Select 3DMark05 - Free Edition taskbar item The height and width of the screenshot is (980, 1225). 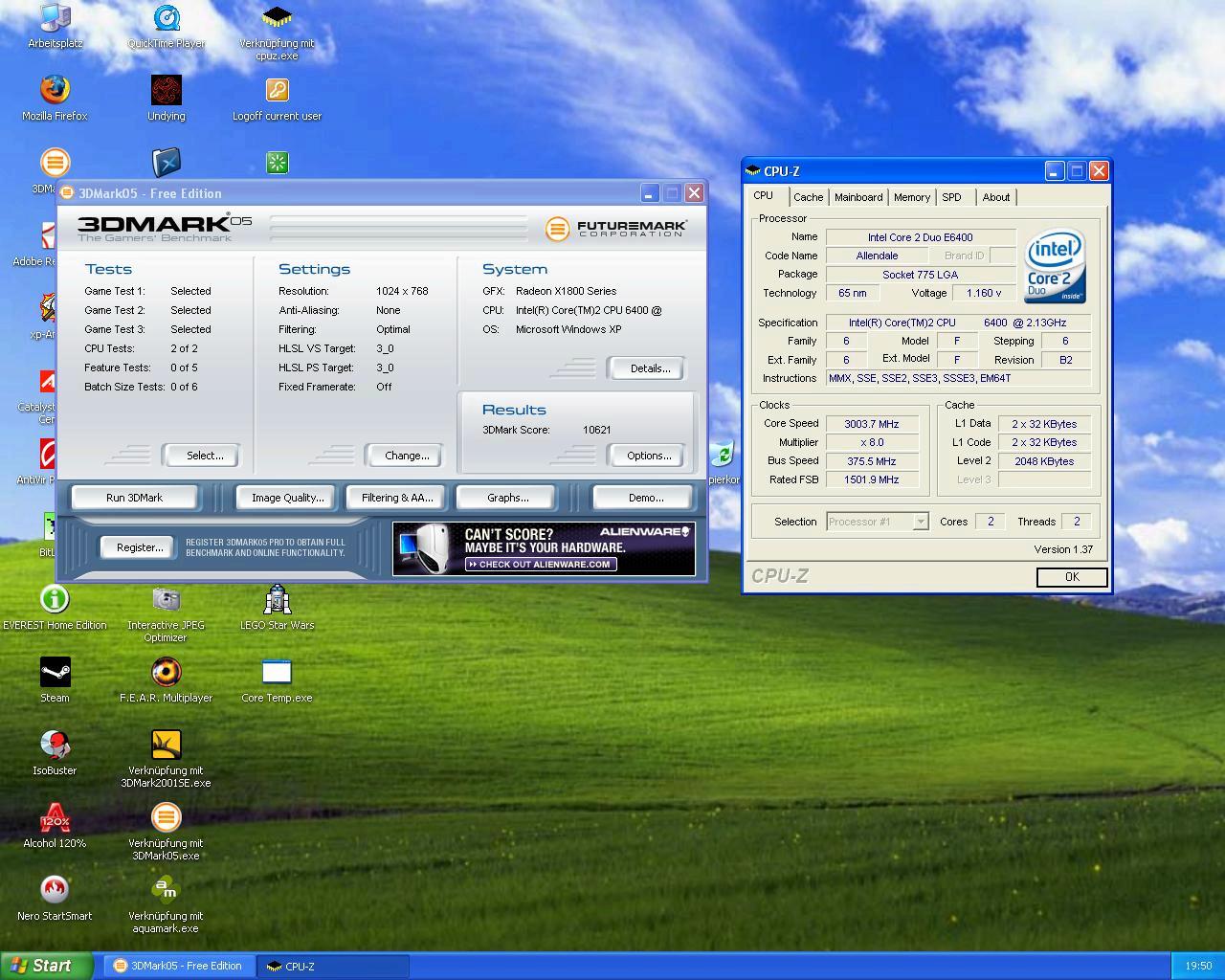(179, 966)
